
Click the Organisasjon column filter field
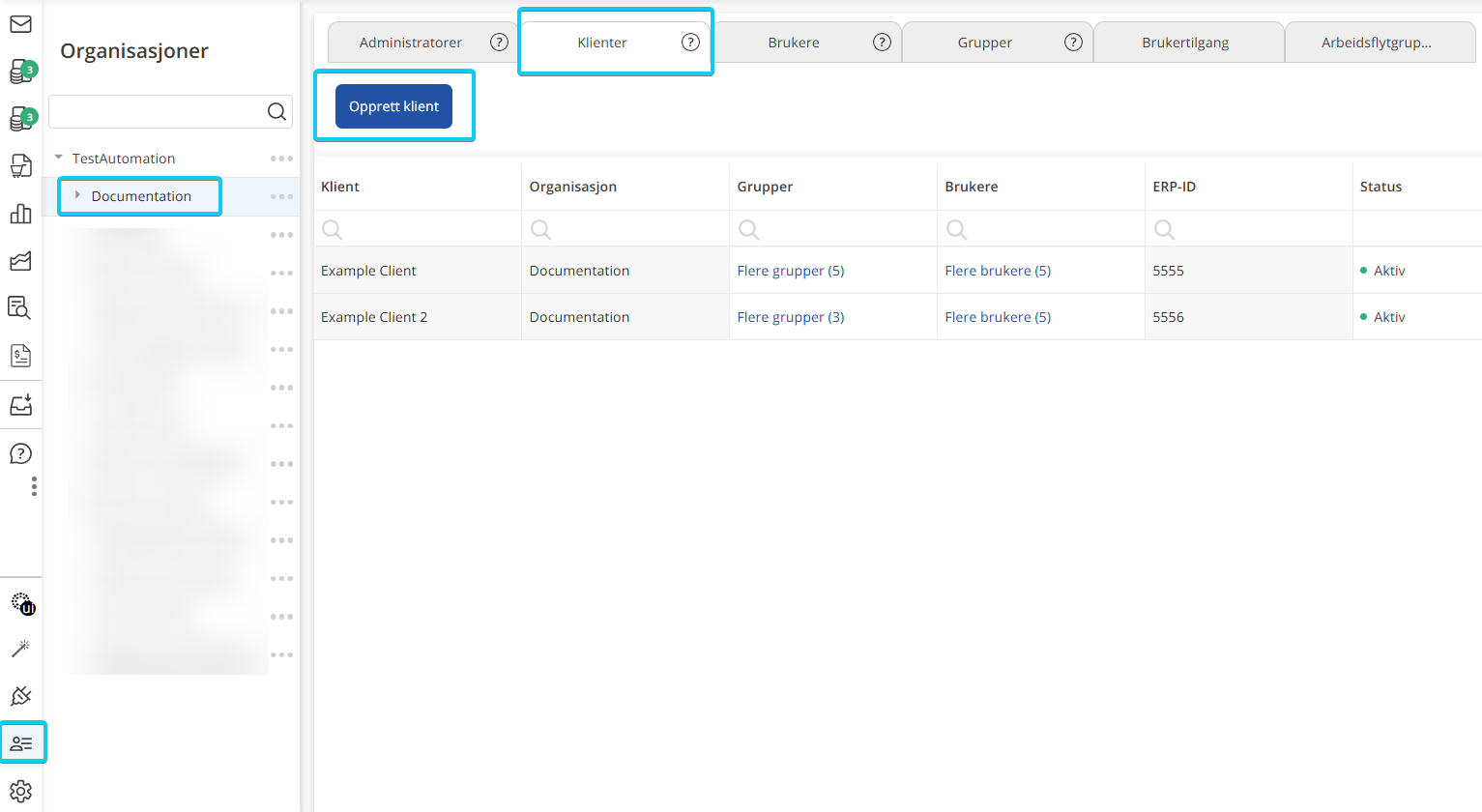625,229
